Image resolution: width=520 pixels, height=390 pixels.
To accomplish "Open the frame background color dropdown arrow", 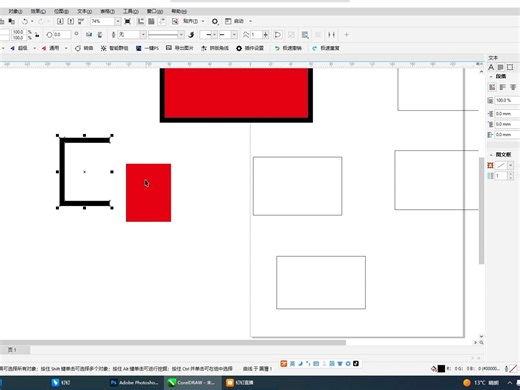I will (510, 165).
